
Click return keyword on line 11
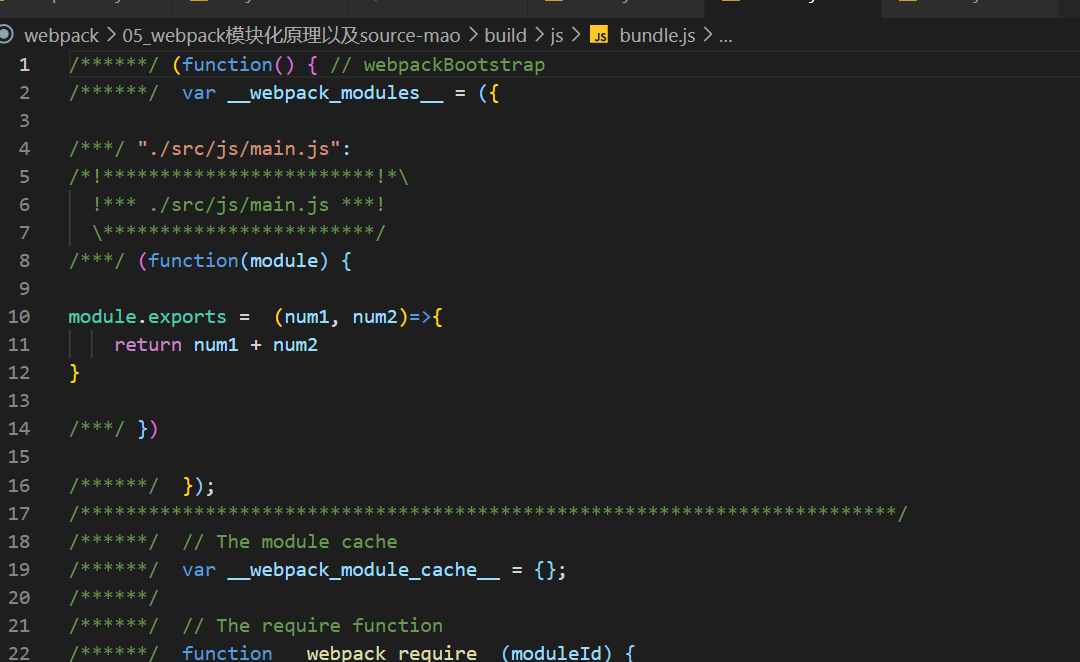(147, 345)
